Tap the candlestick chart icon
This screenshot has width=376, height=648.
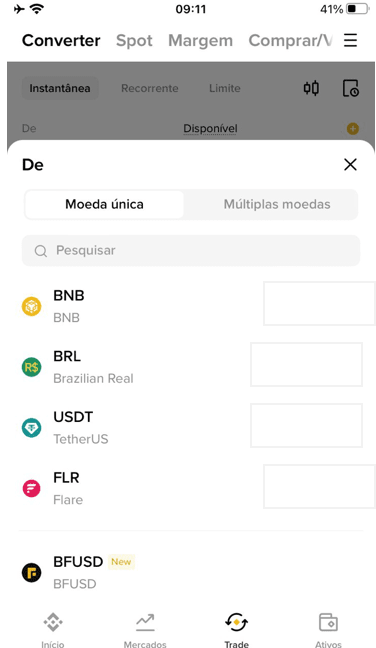click(311, 88)
